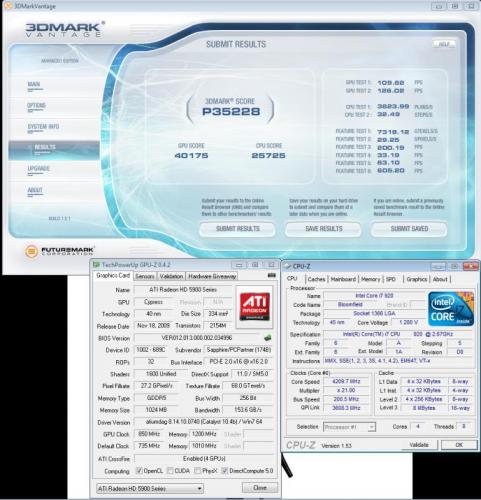Click the Close button in GPU-Z
Image resolution: width=481 pixels, height=500 pixels.
(260, 488)
